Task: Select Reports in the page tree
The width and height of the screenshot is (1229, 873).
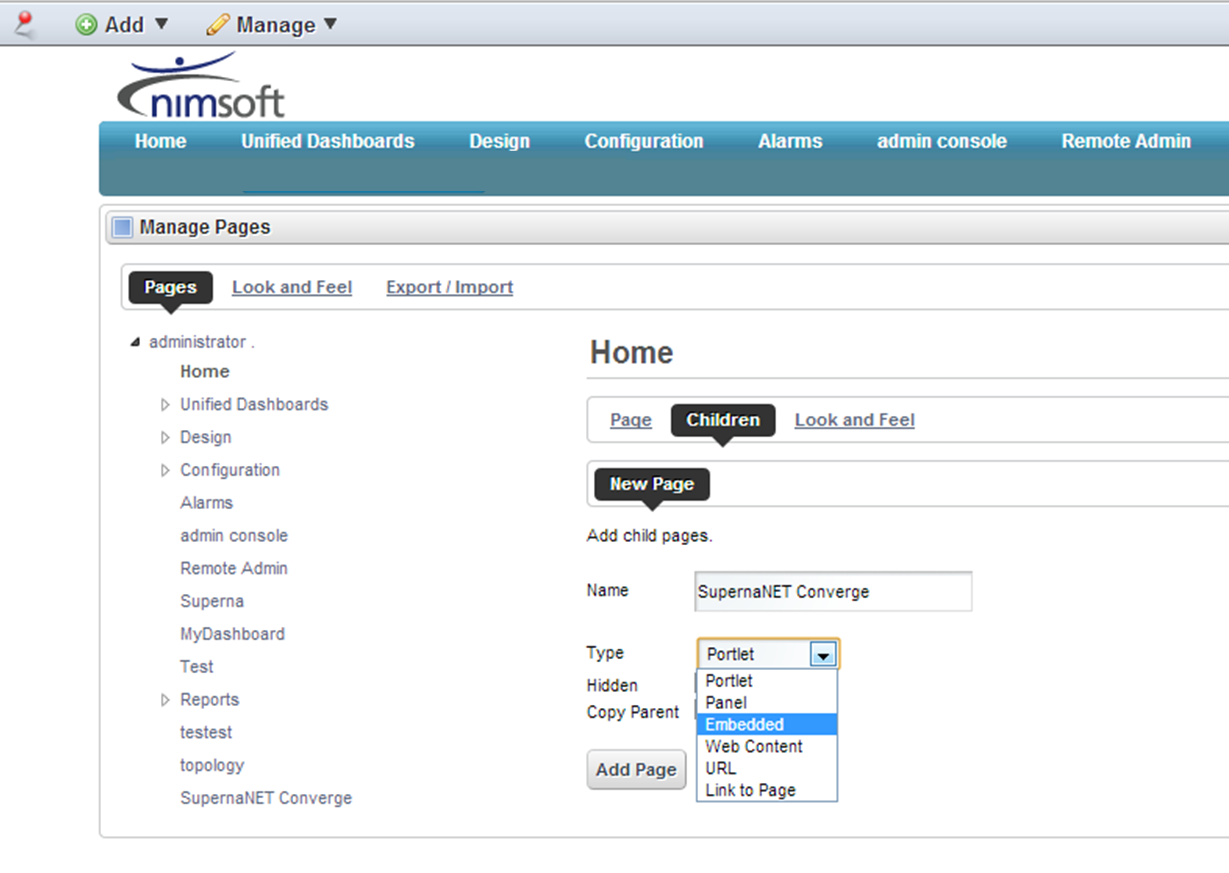Action: [x=210, y=700]
